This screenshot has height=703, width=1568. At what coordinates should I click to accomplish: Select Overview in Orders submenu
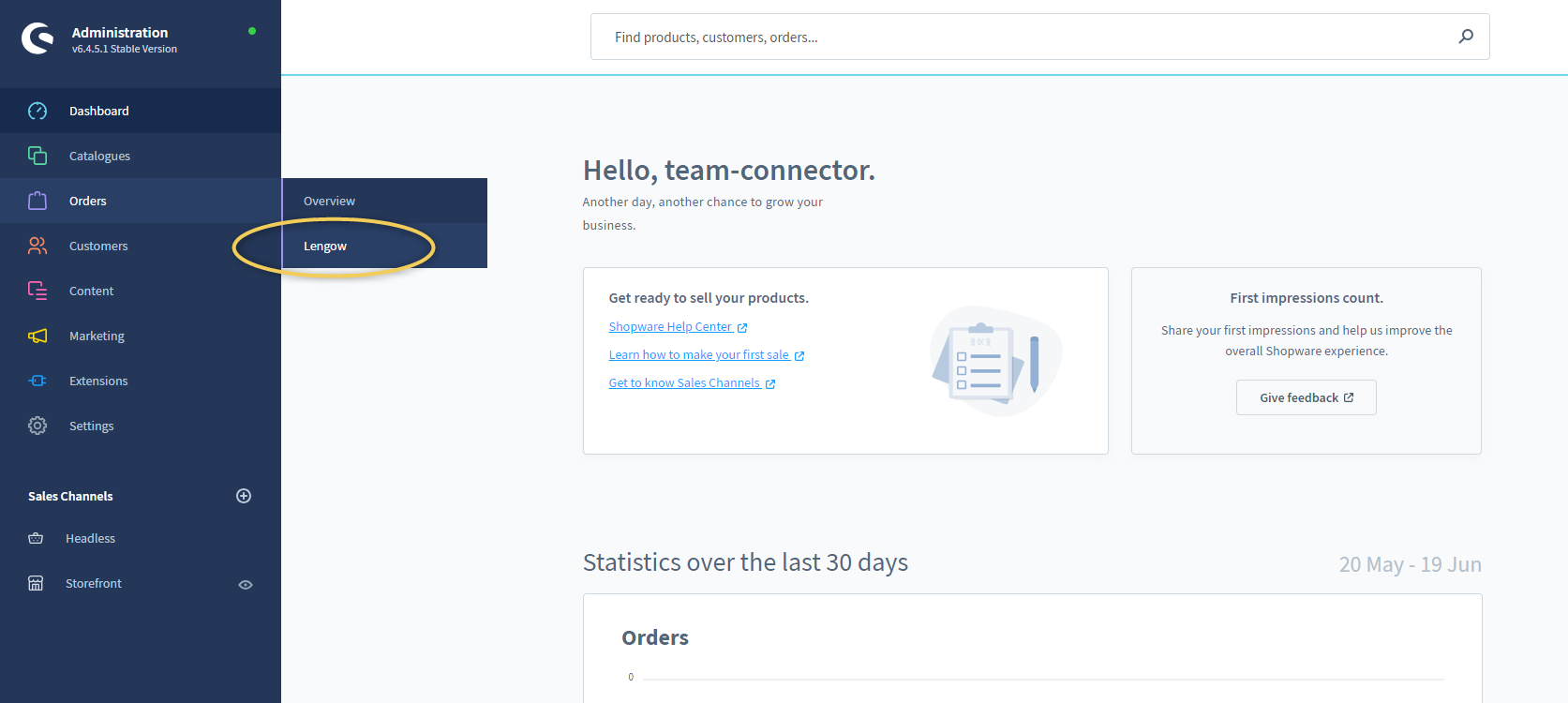(329, 201)
